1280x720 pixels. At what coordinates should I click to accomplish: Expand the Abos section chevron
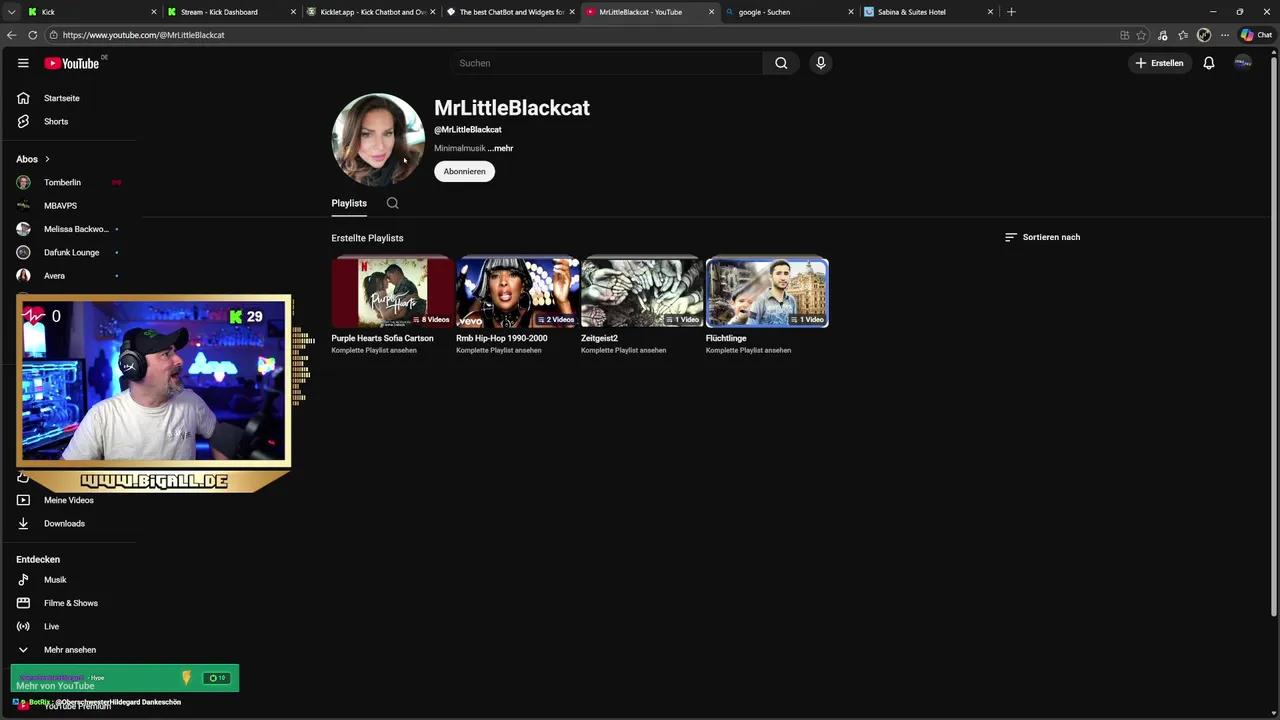[47, 159]
